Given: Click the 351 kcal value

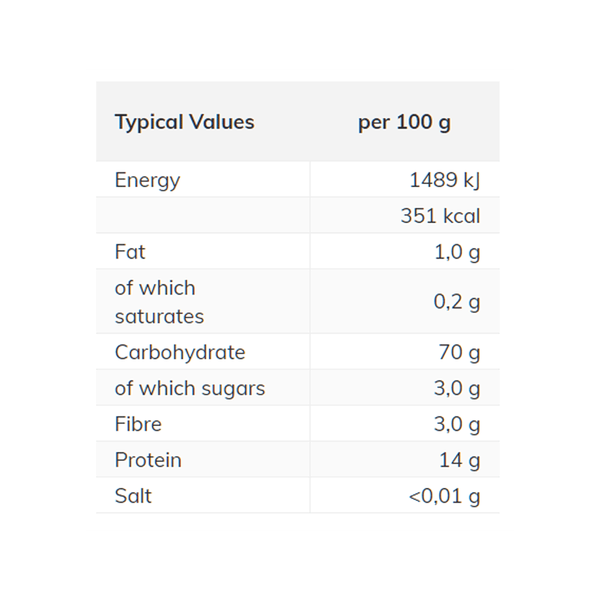Looking at the screenshot, I should click(x=440, y=216).
